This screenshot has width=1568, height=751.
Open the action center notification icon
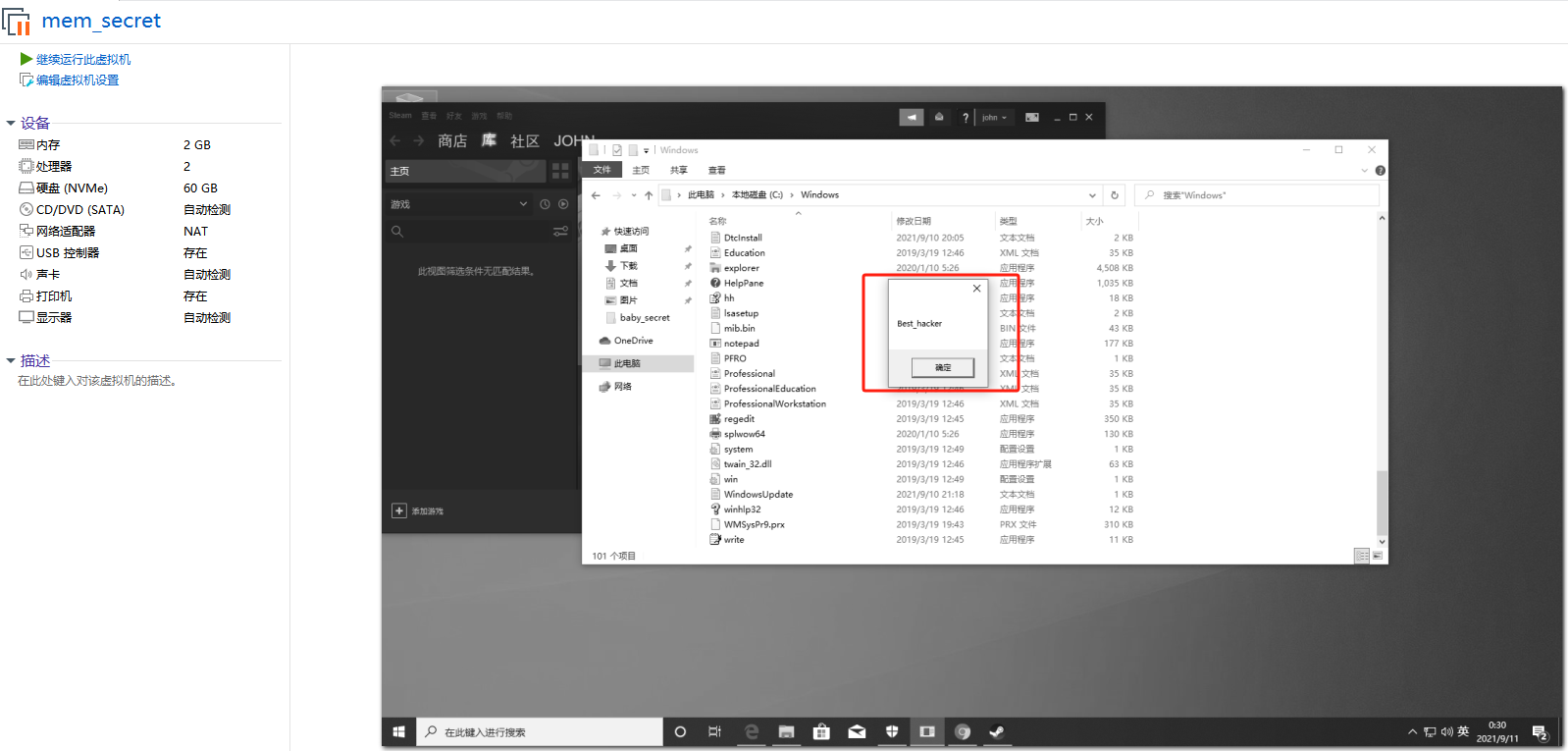pos(1540,733)
